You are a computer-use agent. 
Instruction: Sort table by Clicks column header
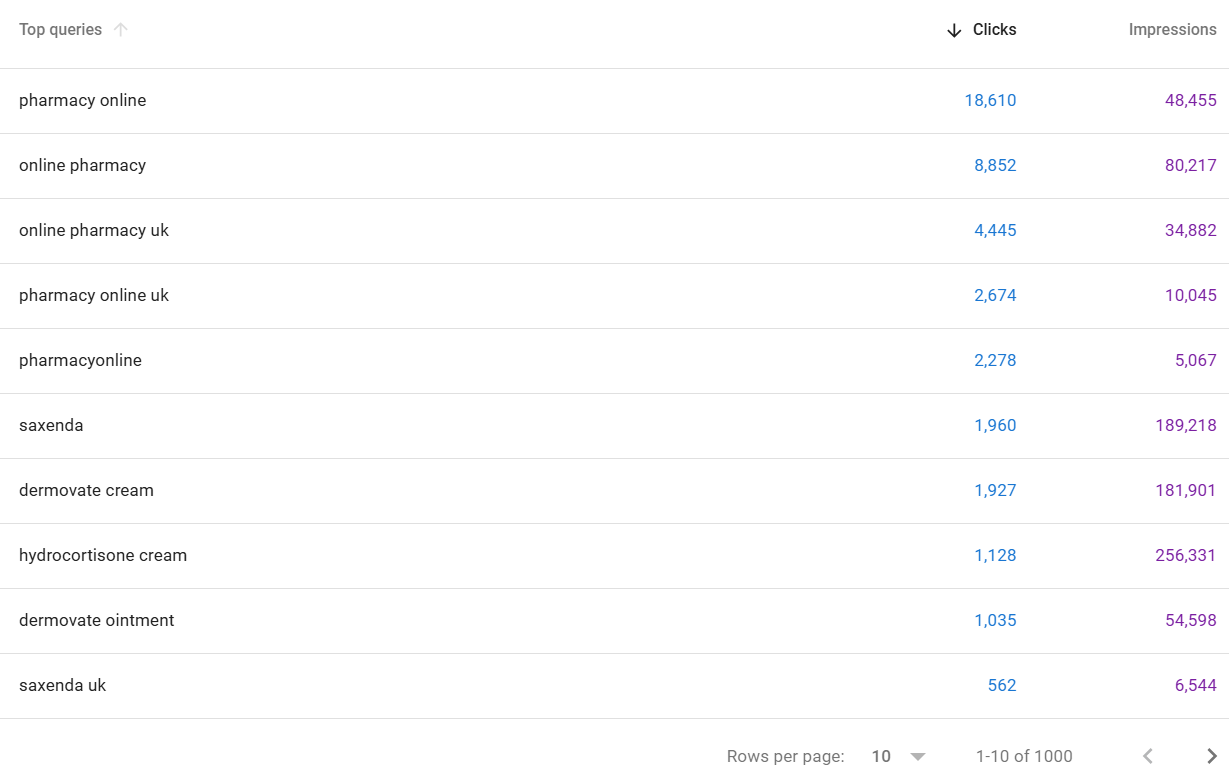coord(994,30)
